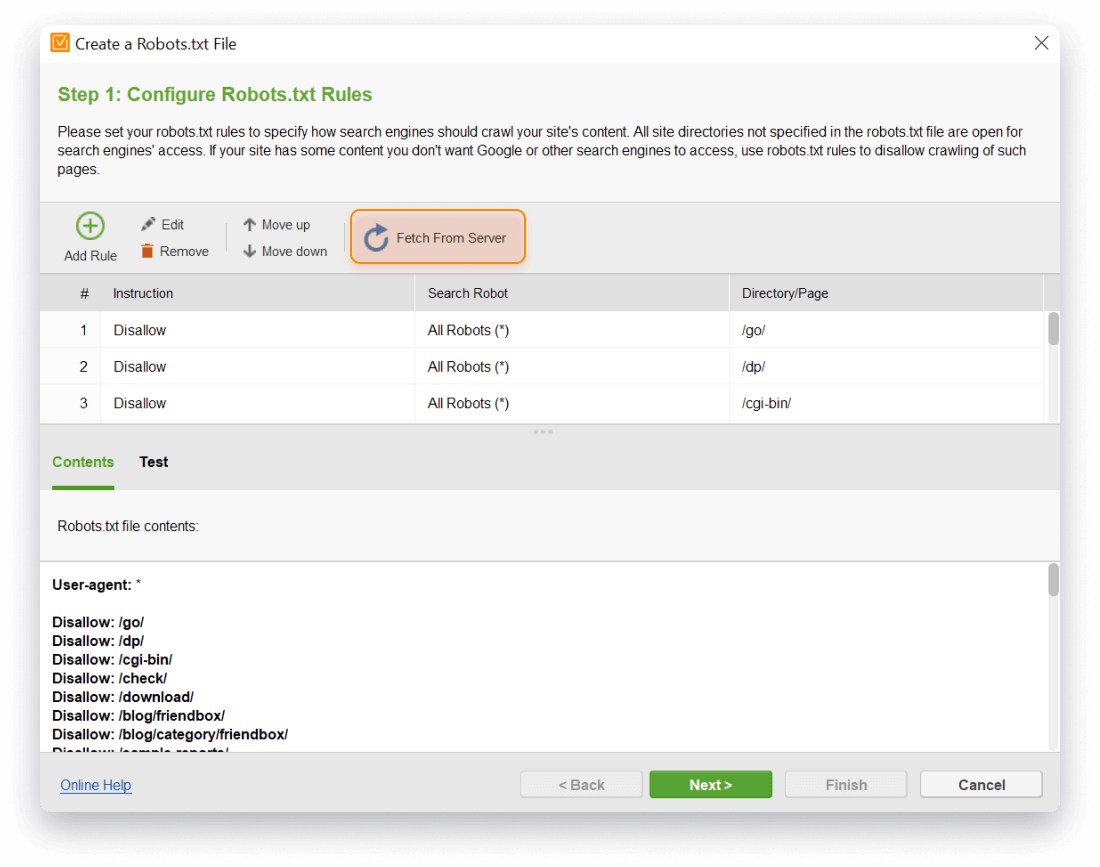The width and height of the screenshot is (1100, 867).
Task: Switch to the Test tab
Action: (x=154, y=462)
